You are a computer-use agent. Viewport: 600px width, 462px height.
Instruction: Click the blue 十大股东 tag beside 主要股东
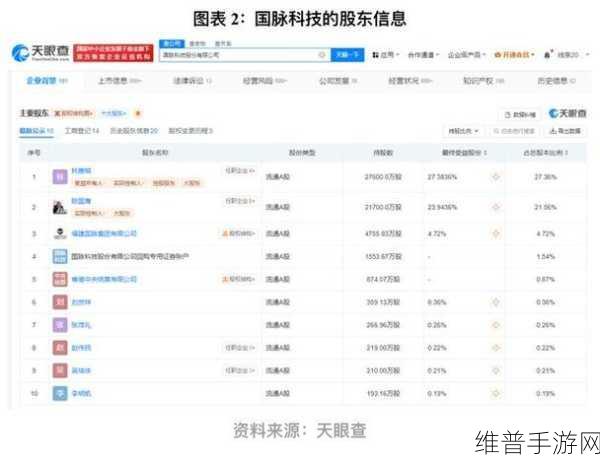coord(113,113)
